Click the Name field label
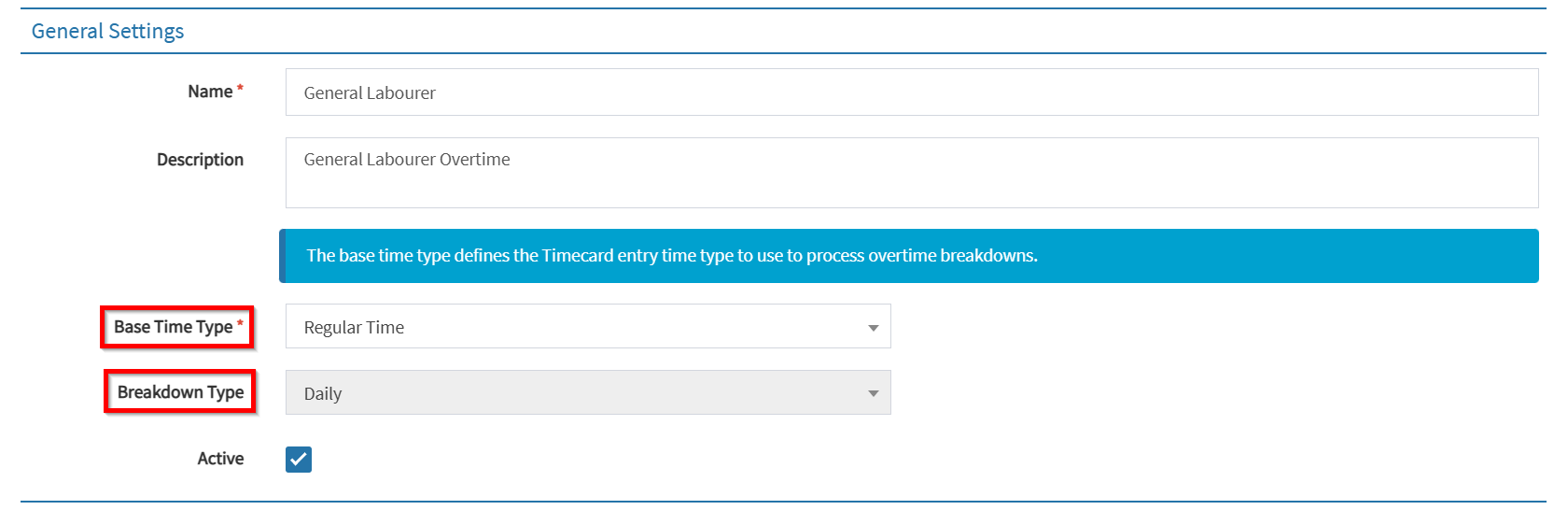 tap(210, 92)
